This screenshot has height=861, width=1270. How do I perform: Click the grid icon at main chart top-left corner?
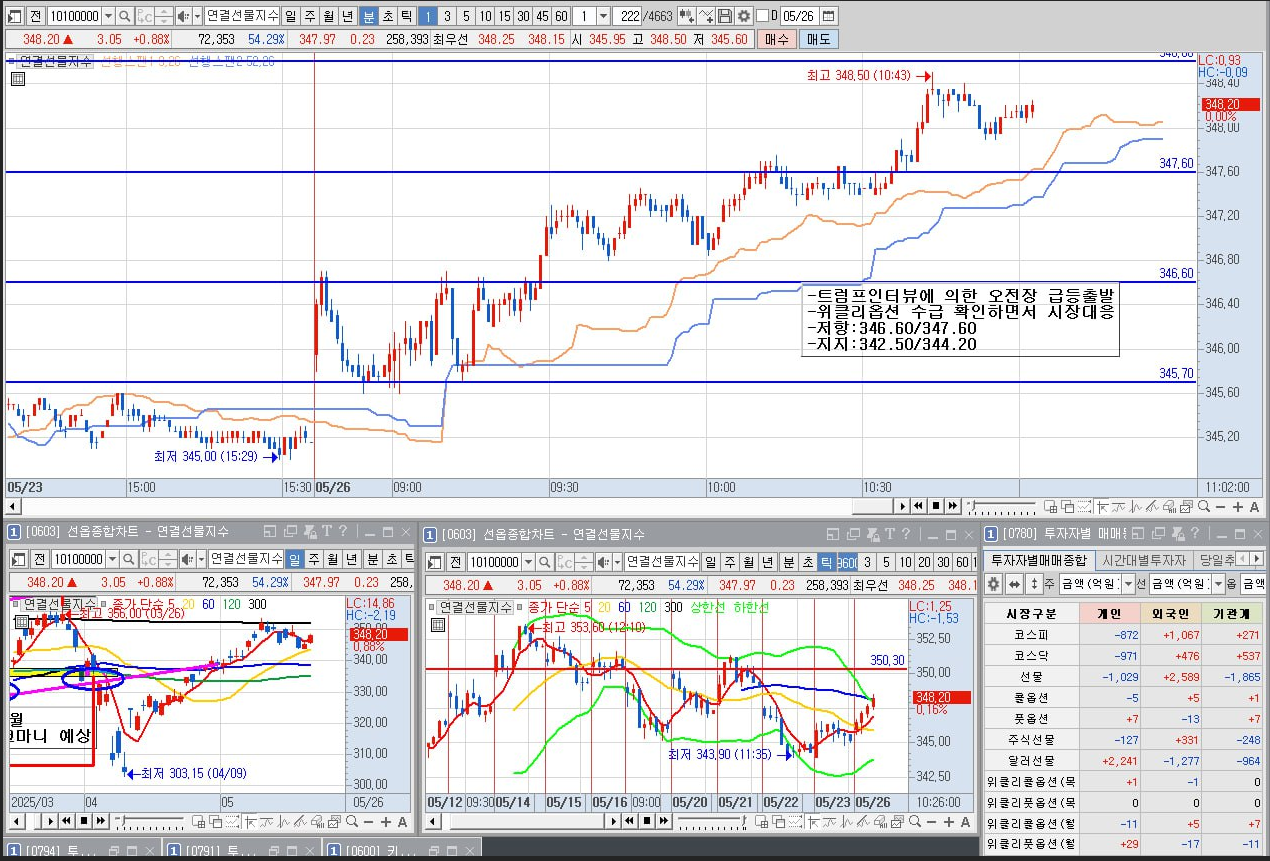tap(17, 80)
